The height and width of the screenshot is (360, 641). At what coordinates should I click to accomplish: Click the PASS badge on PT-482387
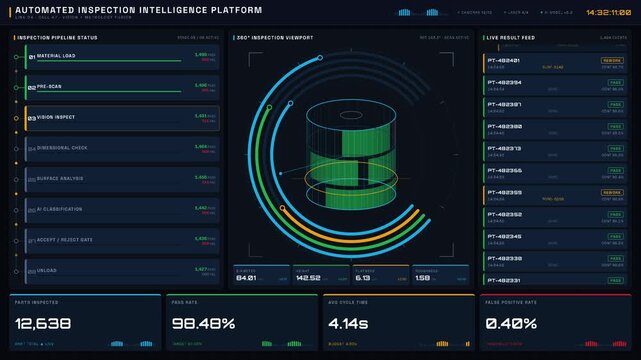coord(616,105)
